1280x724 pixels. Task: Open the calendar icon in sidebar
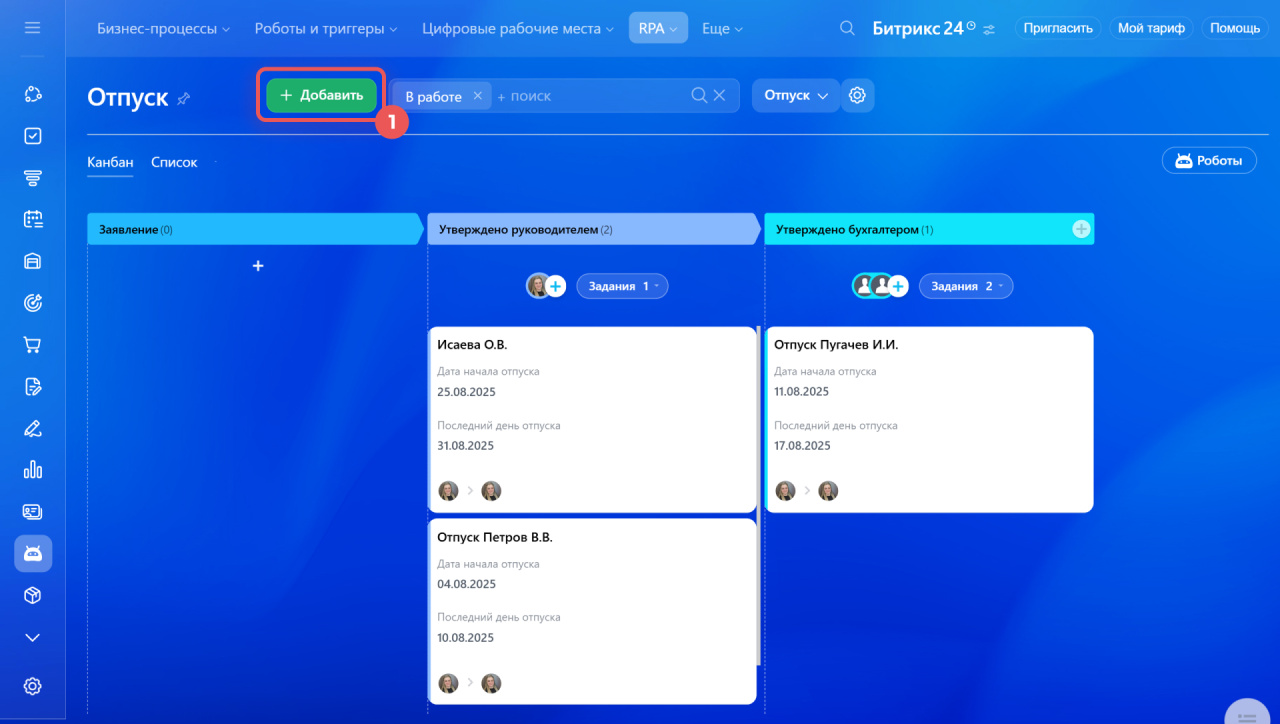(x=32, y=219)
